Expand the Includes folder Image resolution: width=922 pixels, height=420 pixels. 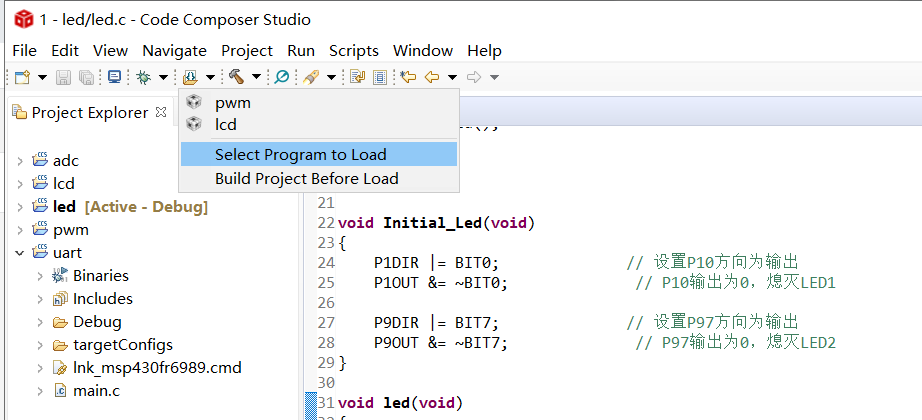point(40,298)
